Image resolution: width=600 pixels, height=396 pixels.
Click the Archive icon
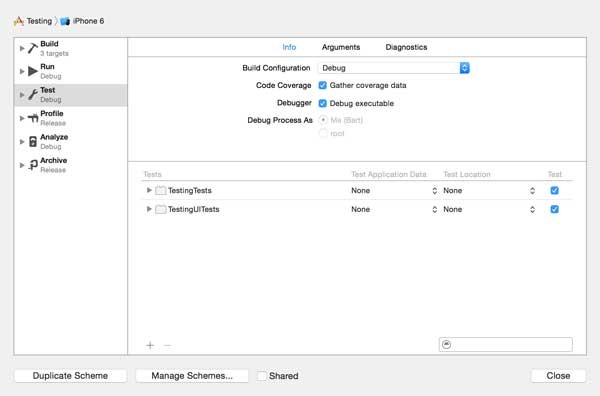(x=33, y=165)
